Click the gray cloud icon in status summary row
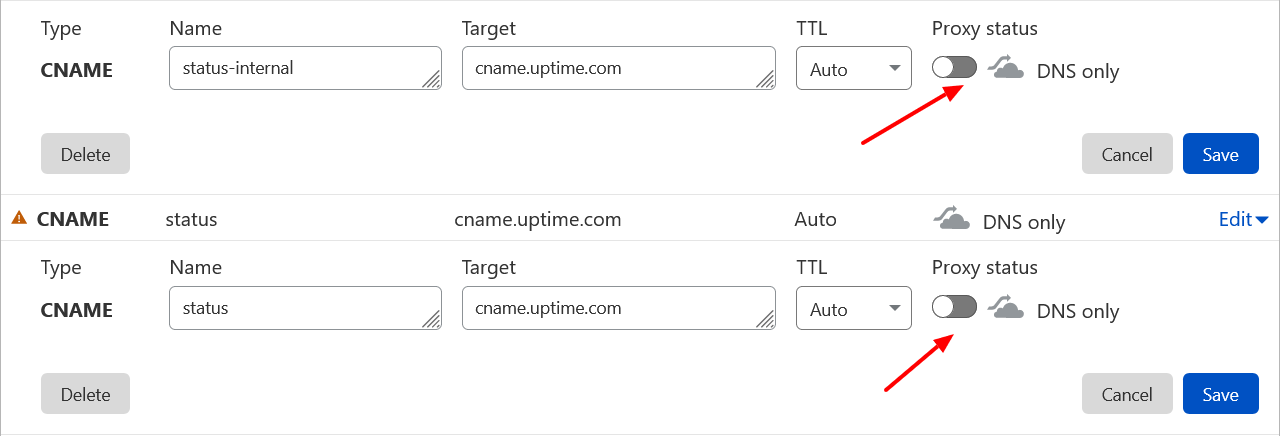 (x=951, y=219)
